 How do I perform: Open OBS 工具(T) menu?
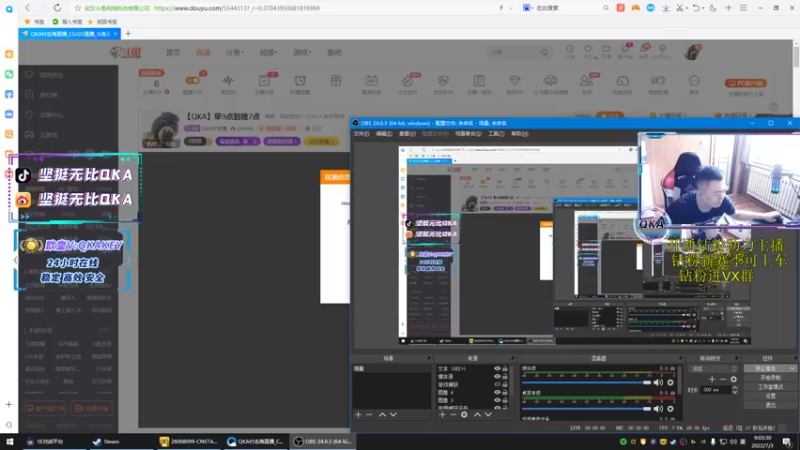[496, 134]
